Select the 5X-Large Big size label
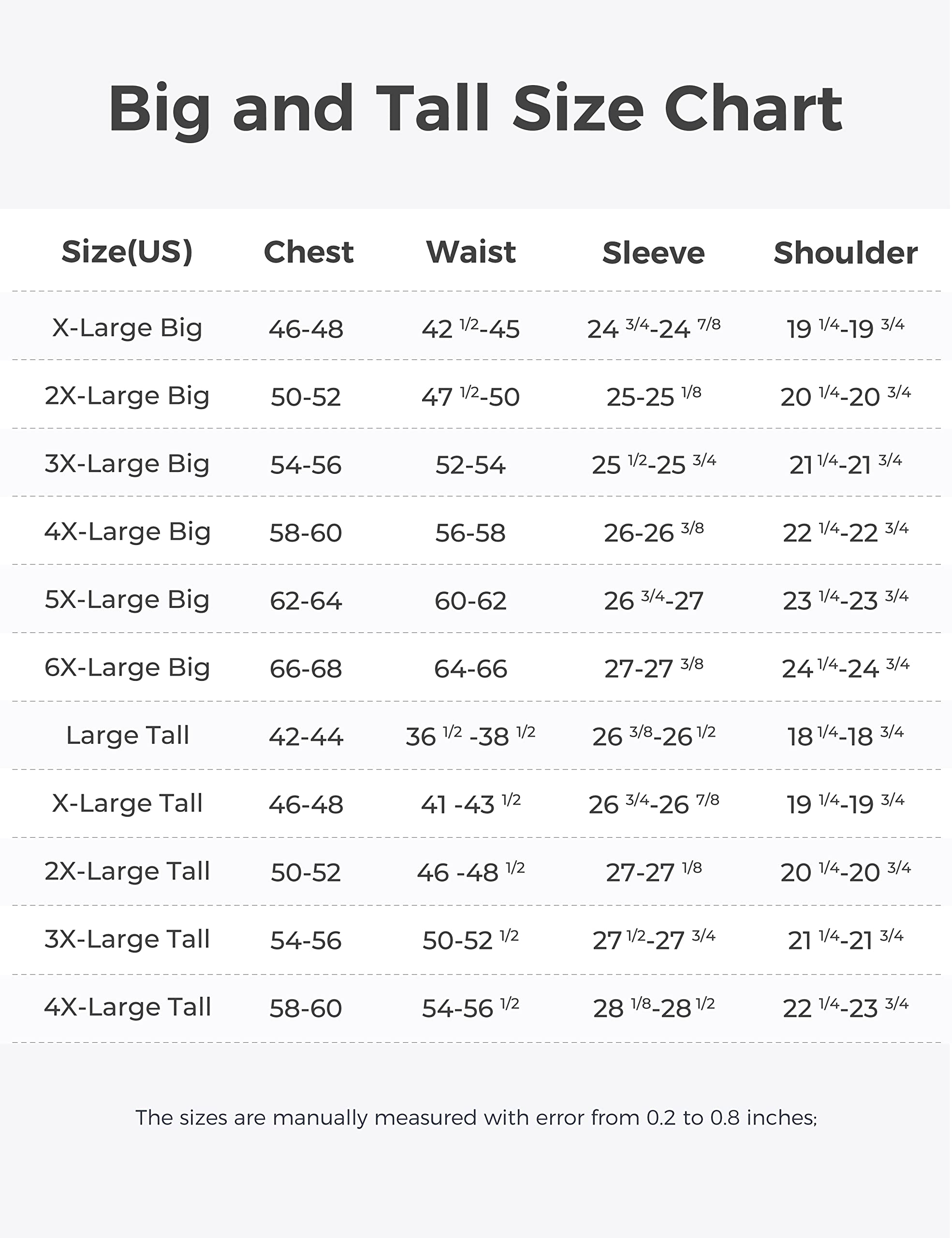The image size is (952, 1238). click(x=127, y=600)
